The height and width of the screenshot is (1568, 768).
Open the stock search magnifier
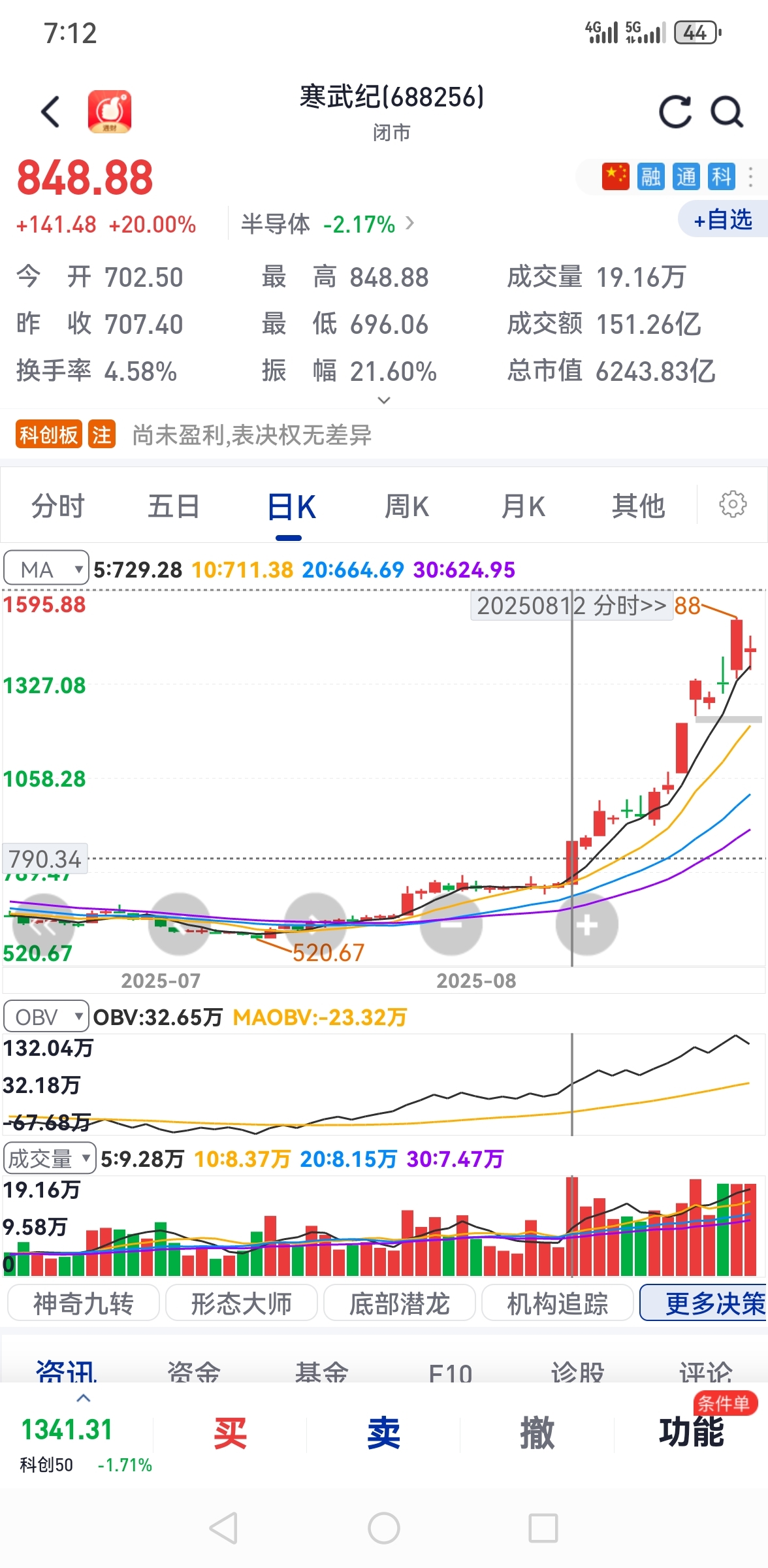coord(727,112)
